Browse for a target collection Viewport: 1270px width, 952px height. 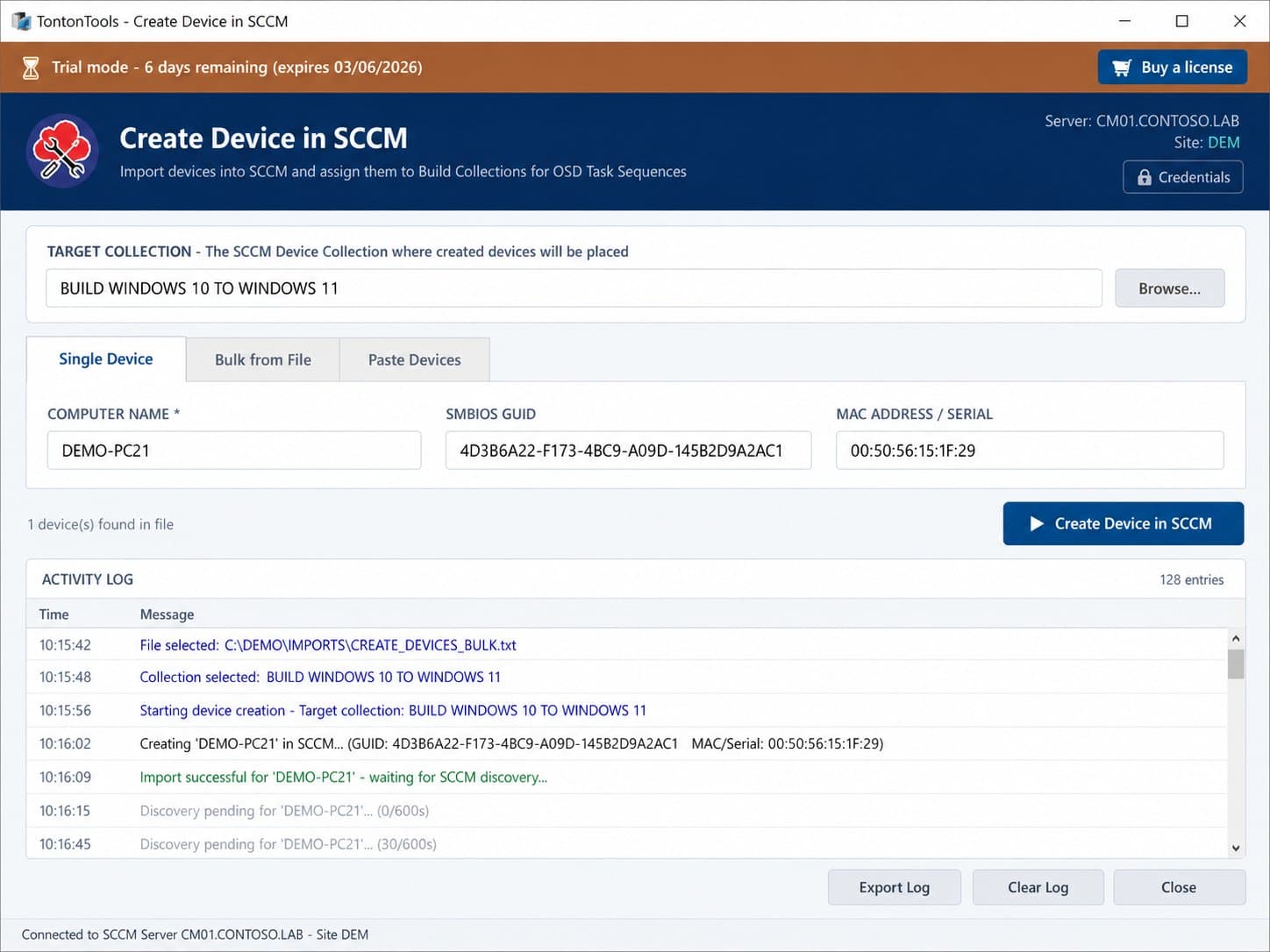click(x=1169, y=288)
